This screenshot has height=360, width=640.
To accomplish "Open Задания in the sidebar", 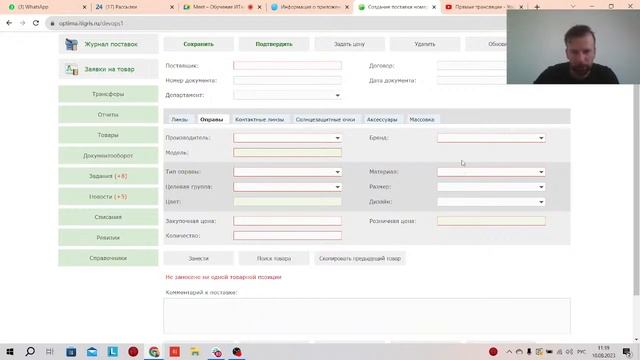I will [x=108, y=176].
